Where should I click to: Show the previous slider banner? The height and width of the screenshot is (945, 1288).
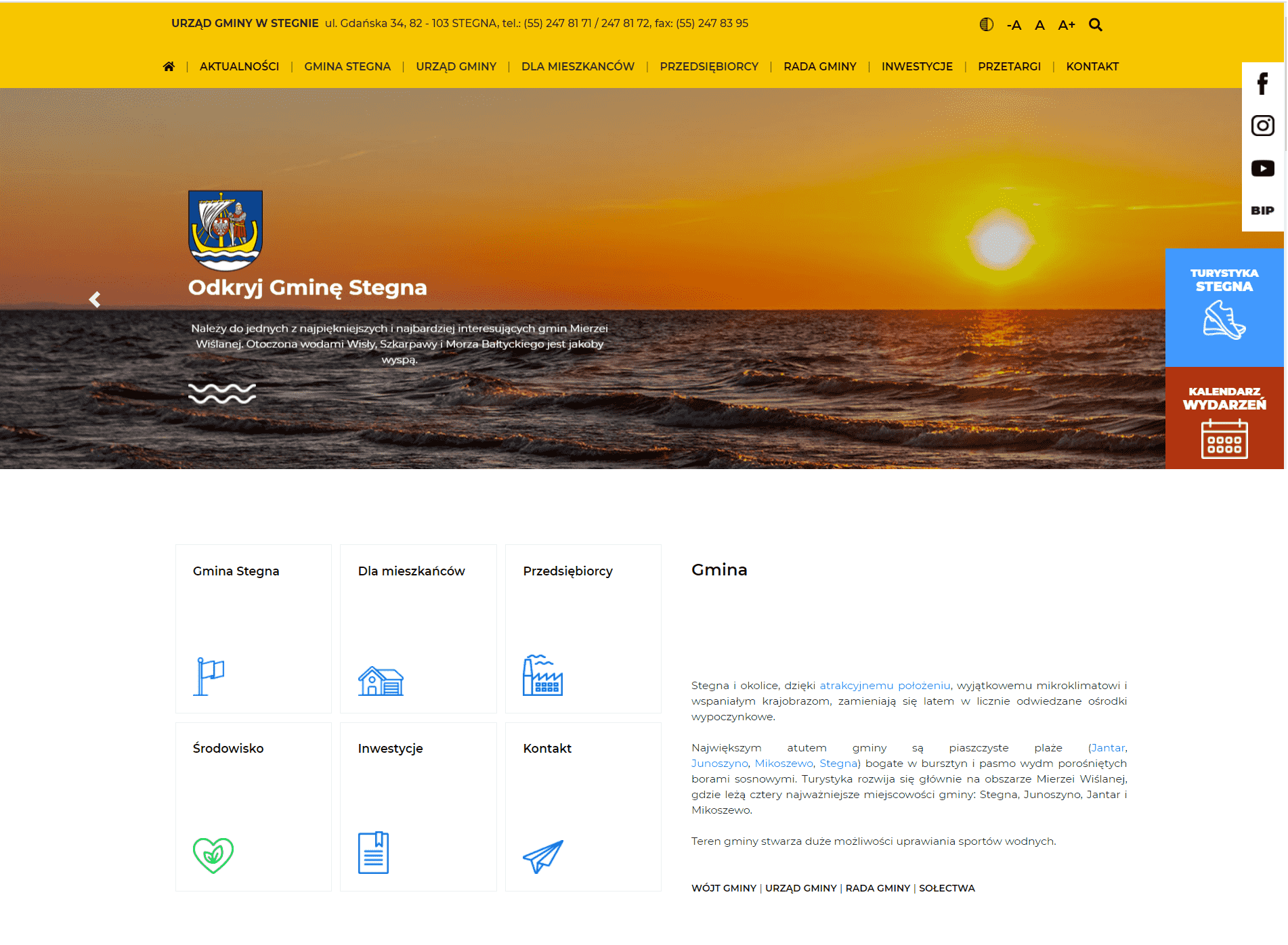coord(94,299)
